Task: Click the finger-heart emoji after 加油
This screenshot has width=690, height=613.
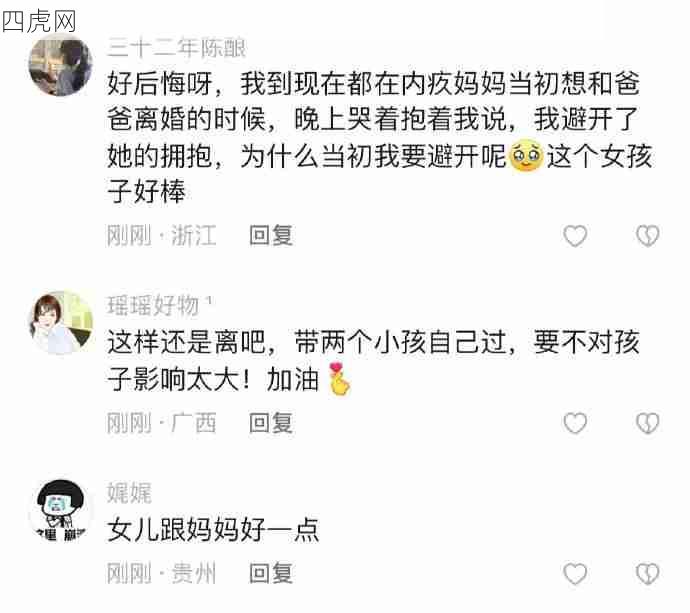Action: pos(339,379)
